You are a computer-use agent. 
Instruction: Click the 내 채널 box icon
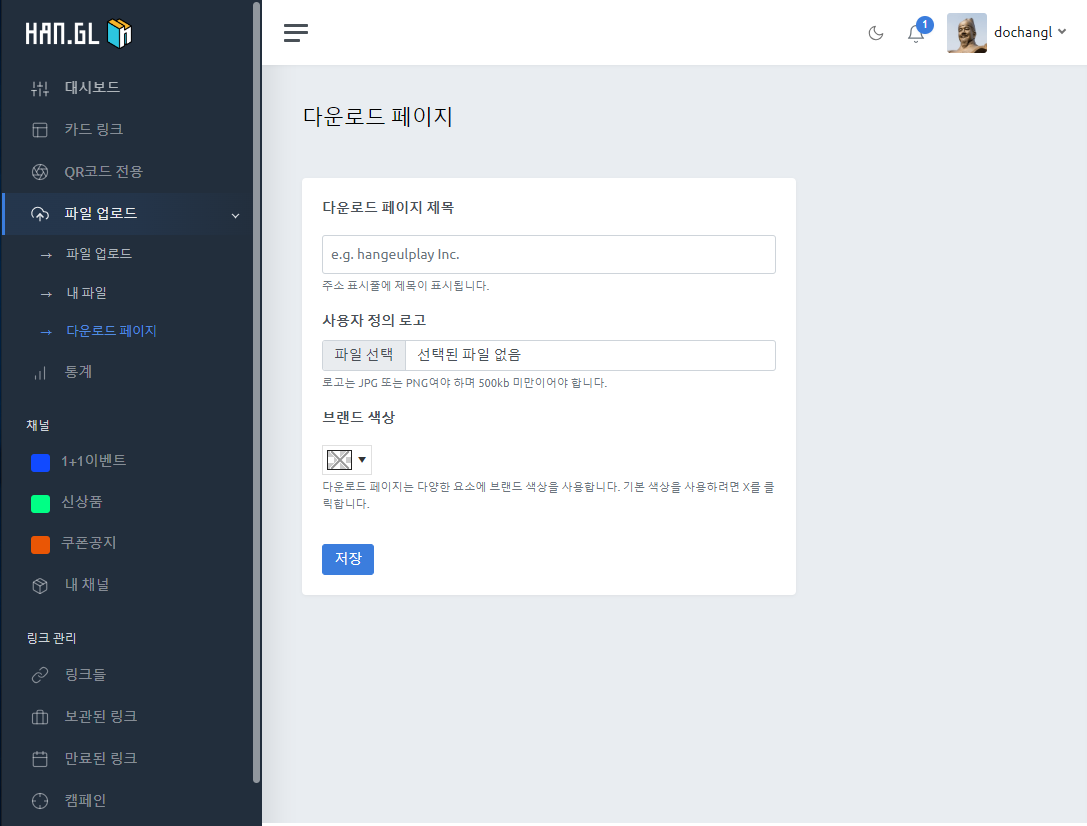[40, 586]
